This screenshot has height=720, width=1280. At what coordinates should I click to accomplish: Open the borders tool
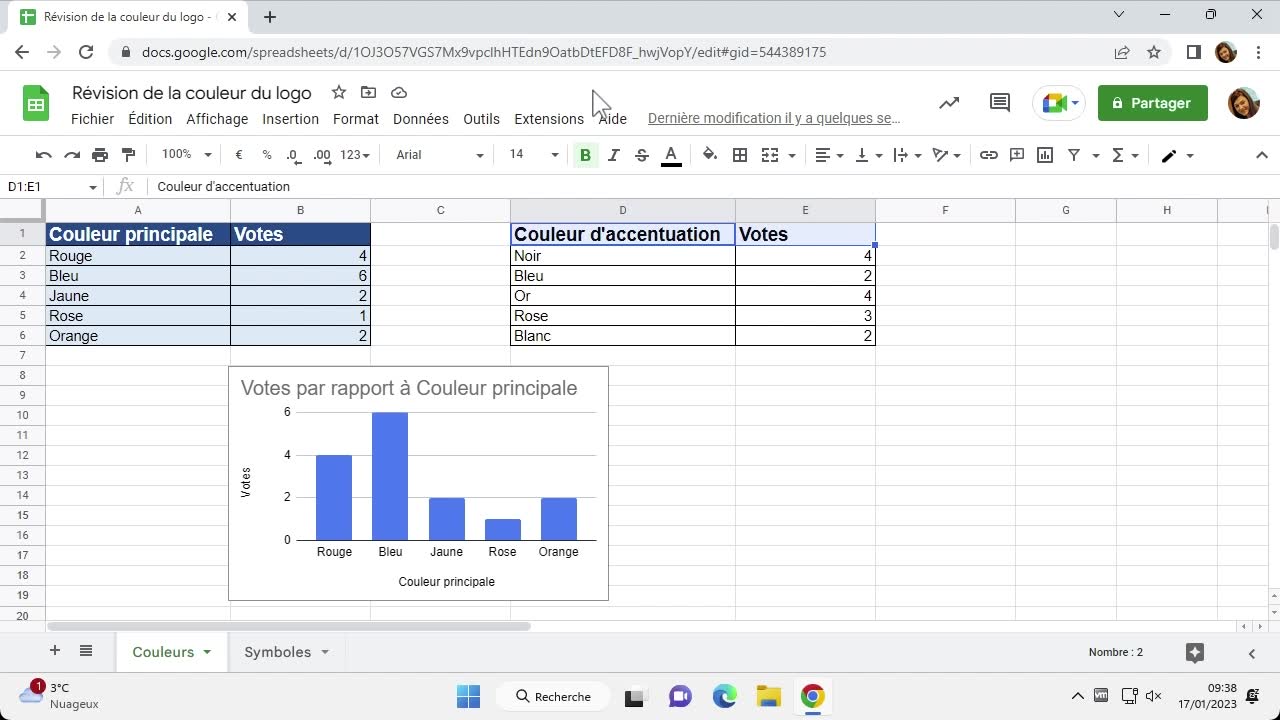(x=740, y=155)
